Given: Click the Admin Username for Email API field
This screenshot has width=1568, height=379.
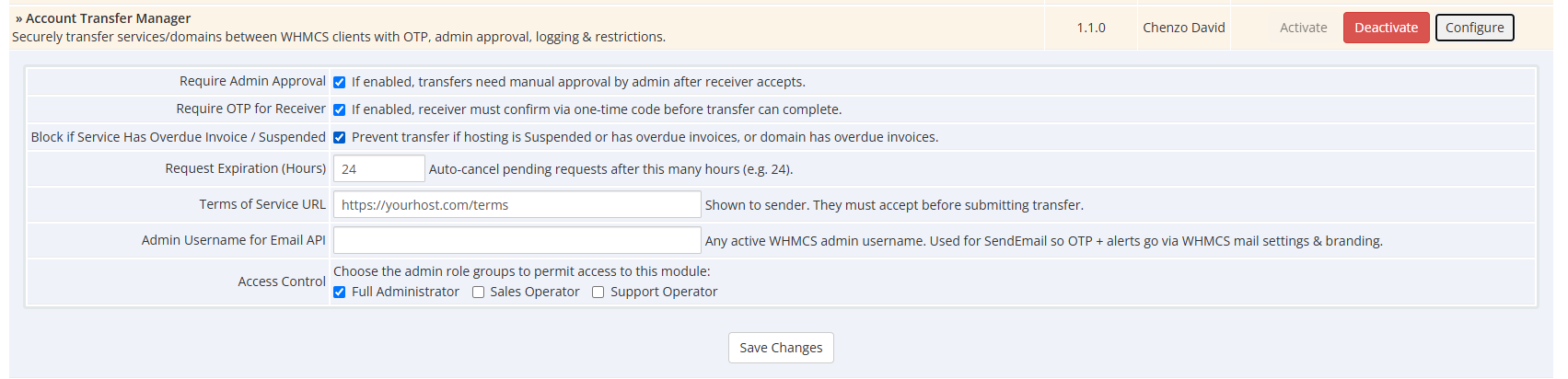Looking at the screenshot, I should point(517,240).
